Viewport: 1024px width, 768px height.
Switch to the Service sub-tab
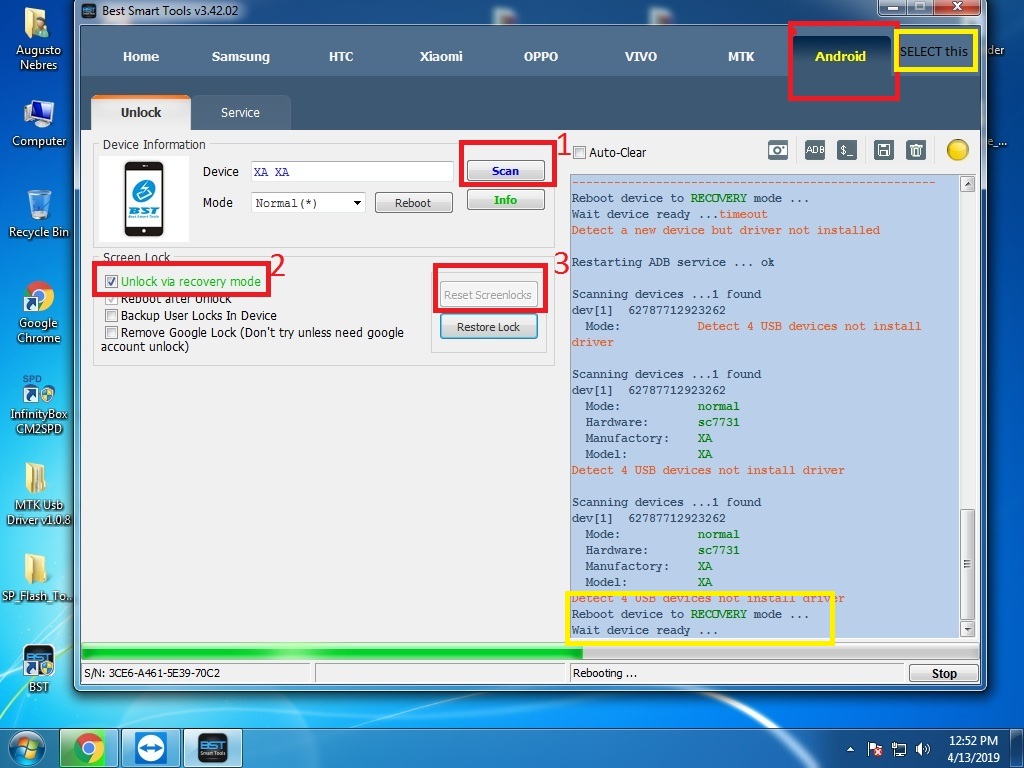(240, 112)
